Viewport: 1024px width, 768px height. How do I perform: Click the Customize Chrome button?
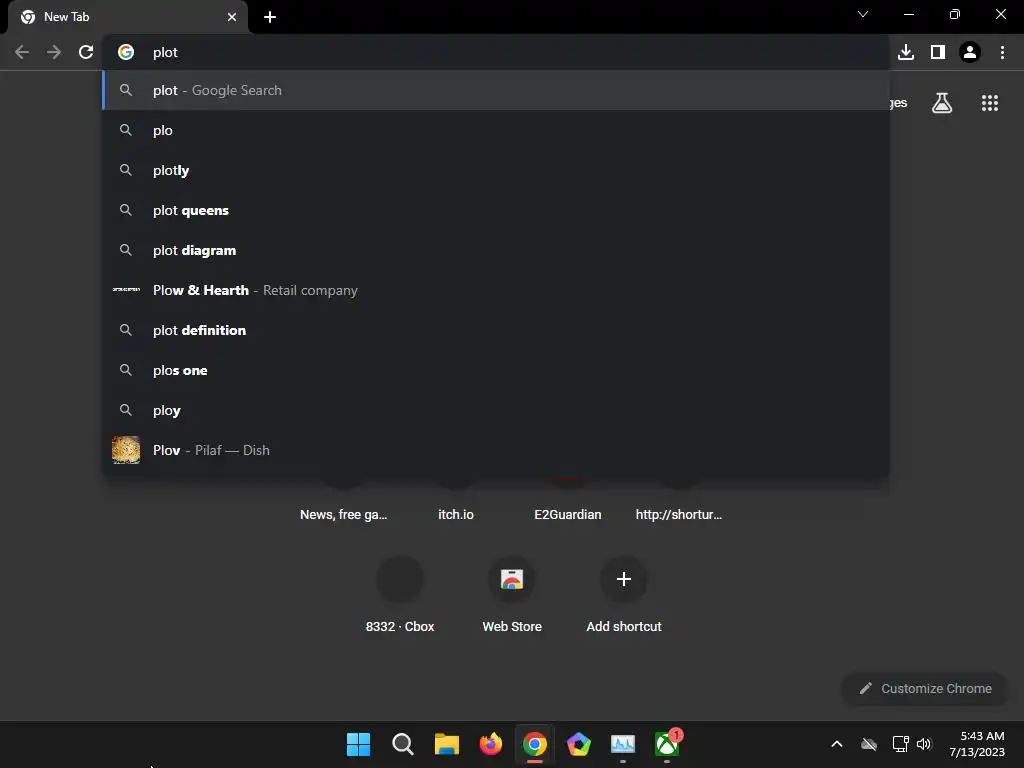(925, 688)
